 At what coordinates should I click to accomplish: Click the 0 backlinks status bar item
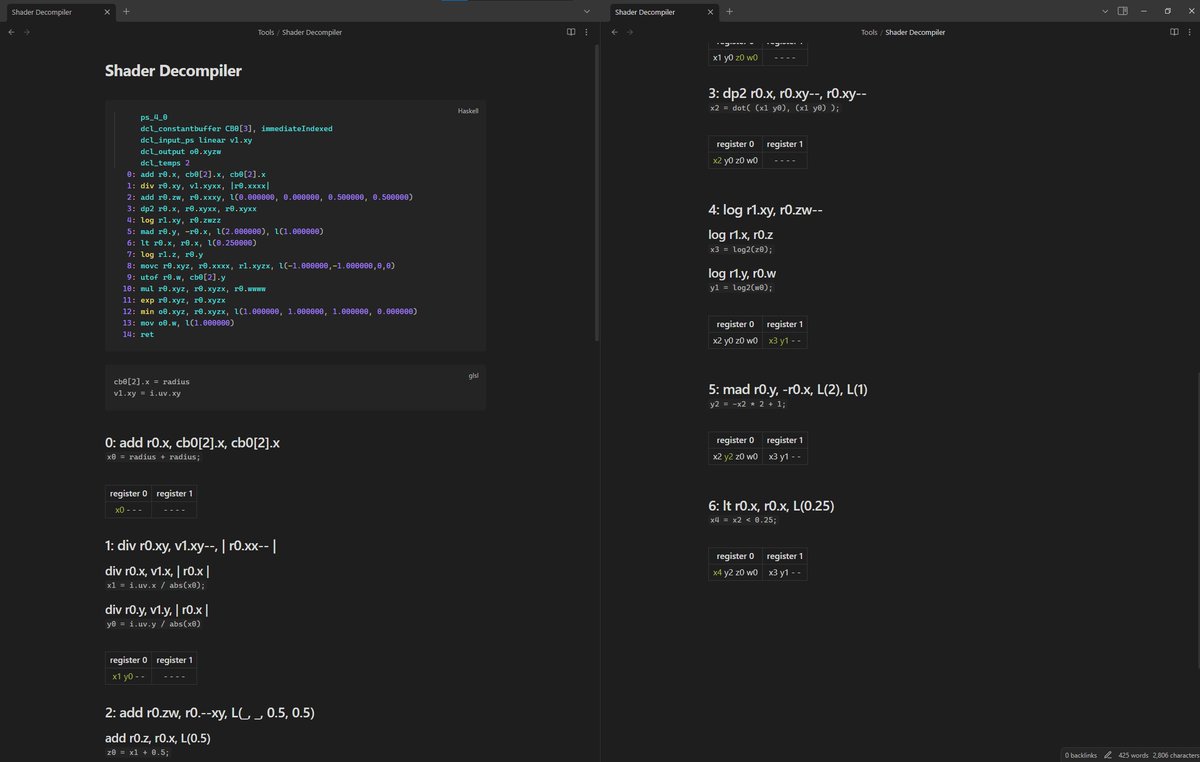1080,754
